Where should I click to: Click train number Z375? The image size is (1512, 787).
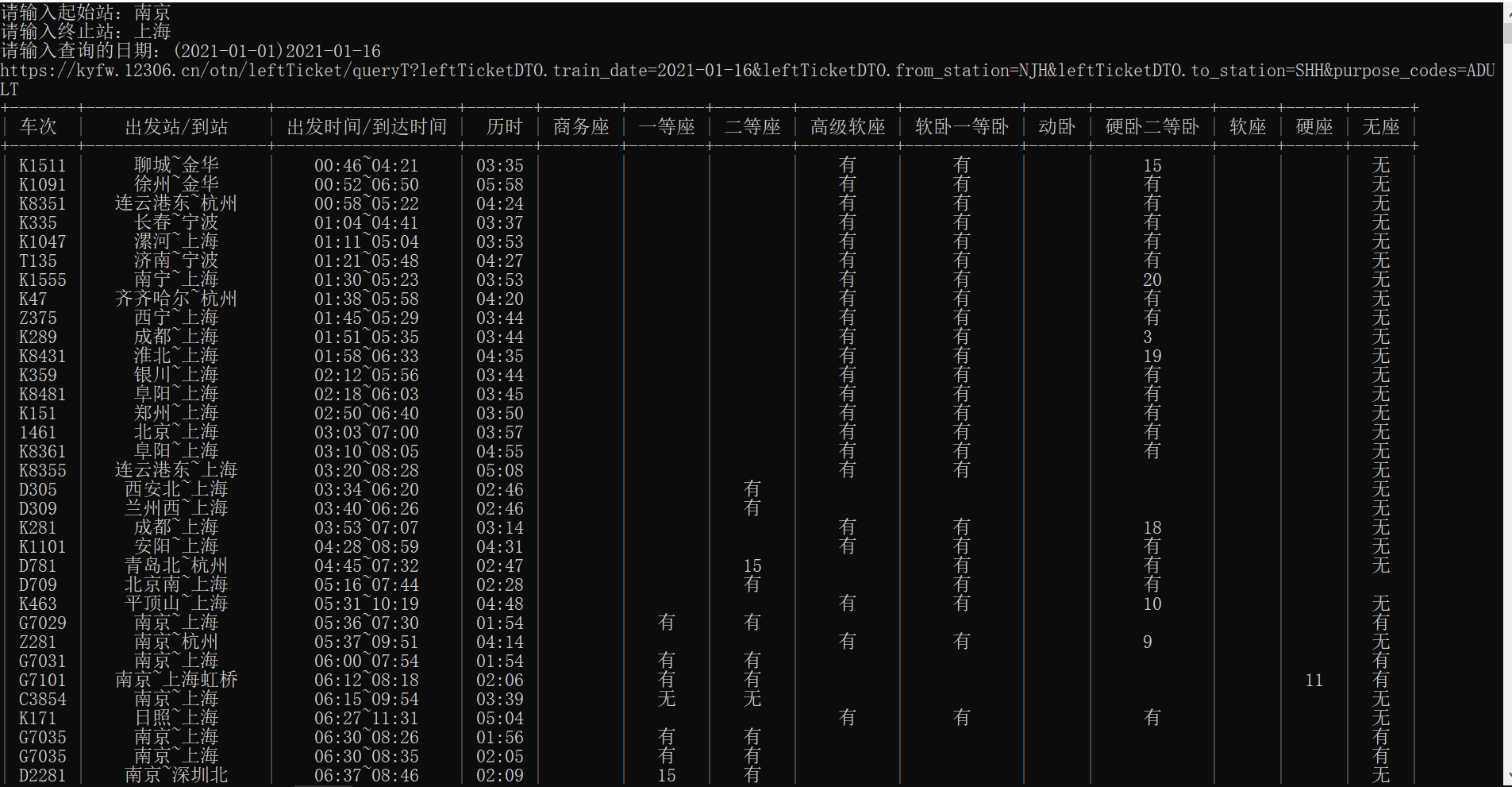(x=38, y=318)
